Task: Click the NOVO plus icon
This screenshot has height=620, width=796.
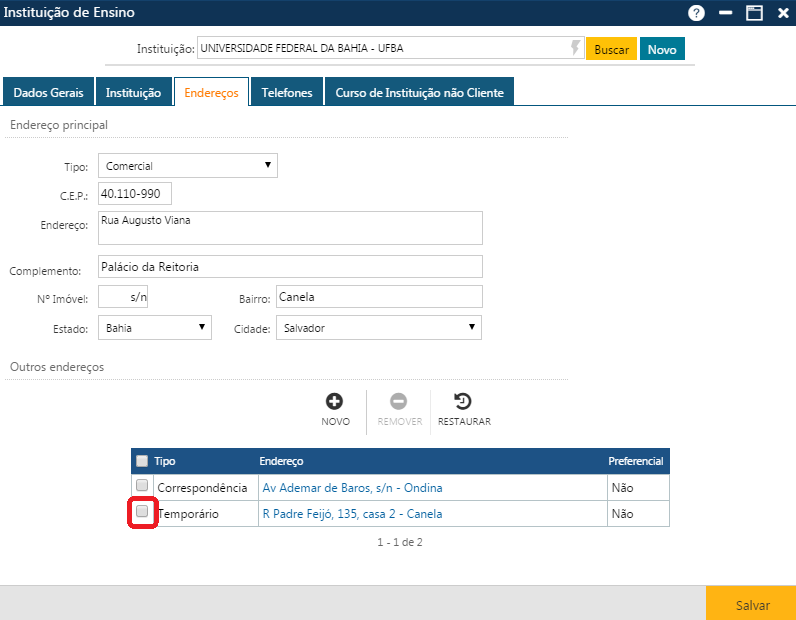Action: click(335, 402)
